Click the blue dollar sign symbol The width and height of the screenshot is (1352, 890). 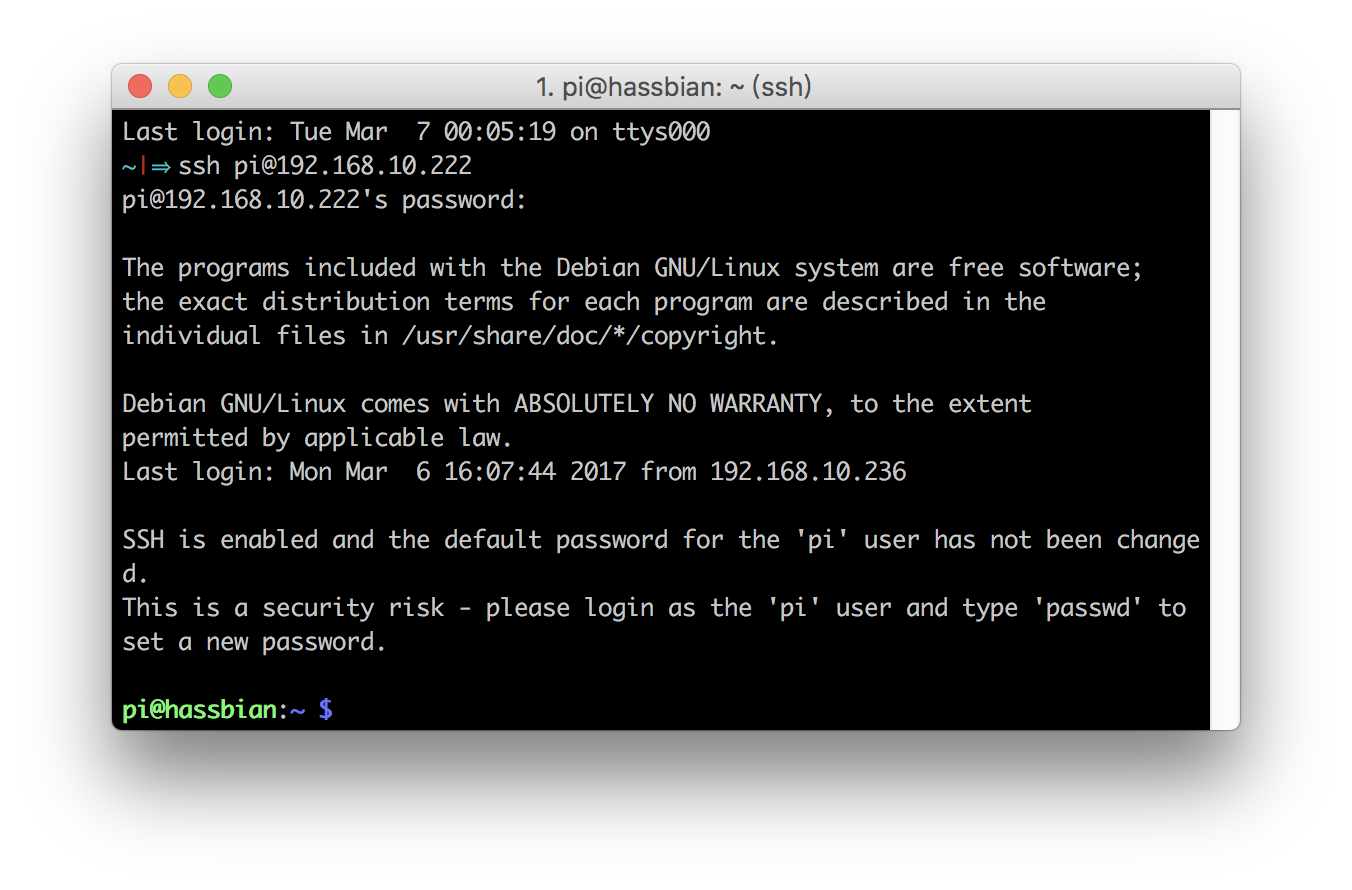(326, 710)
